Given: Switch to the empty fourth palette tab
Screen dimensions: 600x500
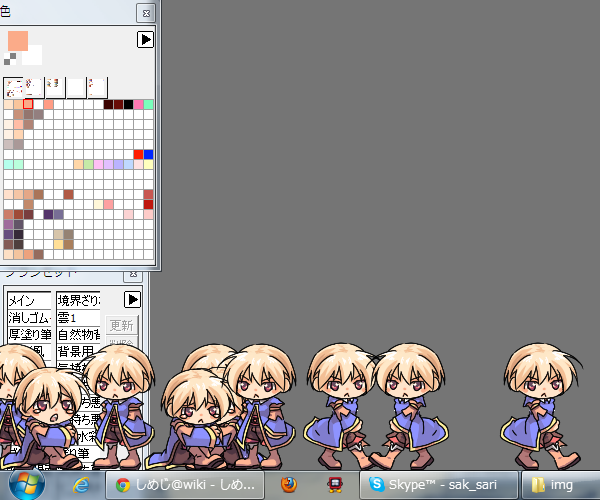Looking at the screenshot, I should [76, 88].
